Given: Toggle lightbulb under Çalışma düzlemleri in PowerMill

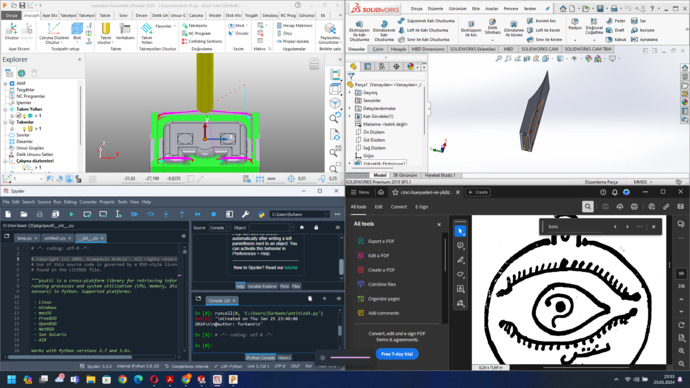Looking at the screenshot, I should point(25,168).
